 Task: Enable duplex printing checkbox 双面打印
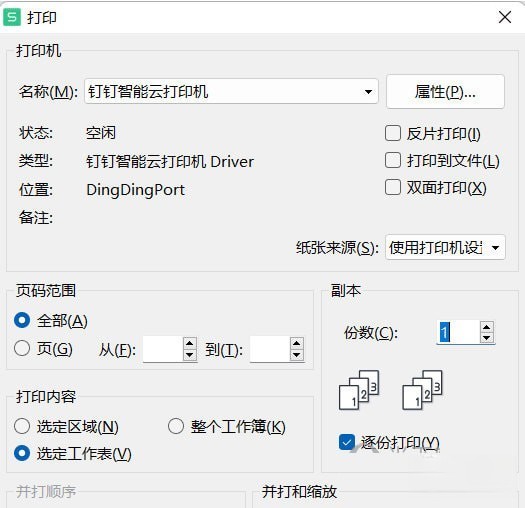click(393, 187)
